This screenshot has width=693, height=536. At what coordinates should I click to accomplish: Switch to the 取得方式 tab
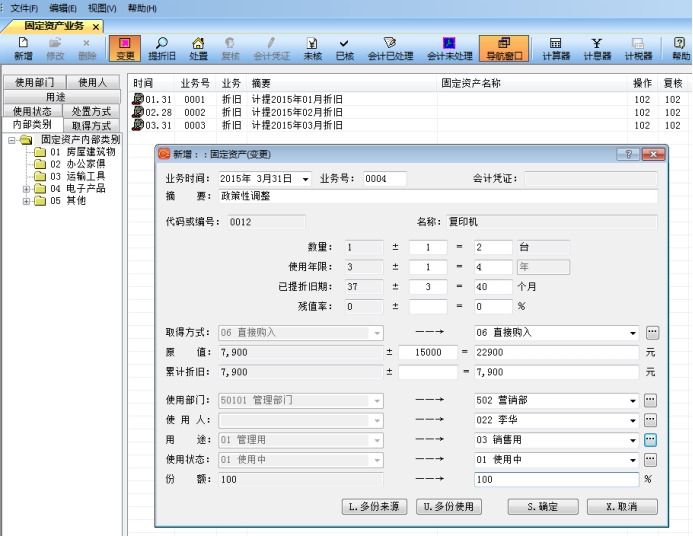click(91, 125)
